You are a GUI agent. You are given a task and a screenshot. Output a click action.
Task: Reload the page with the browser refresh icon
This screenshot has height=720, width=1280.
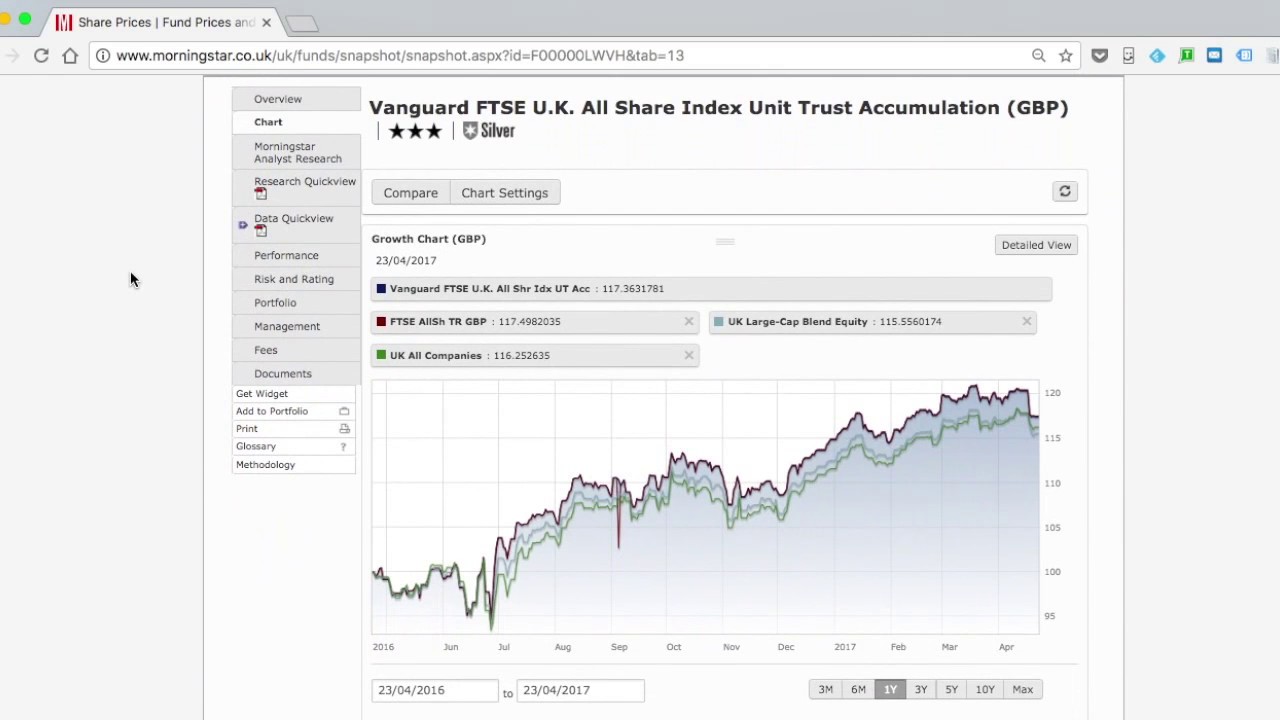(41, 56)
